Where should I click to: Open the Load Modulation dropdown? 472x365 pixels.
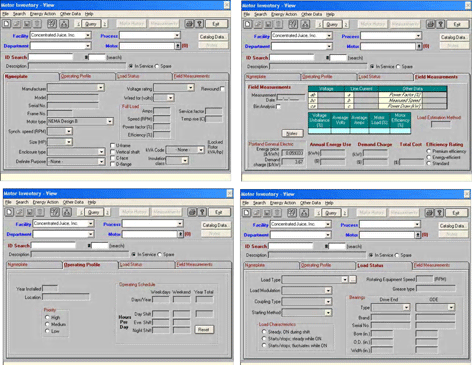(x=328, y=291)
